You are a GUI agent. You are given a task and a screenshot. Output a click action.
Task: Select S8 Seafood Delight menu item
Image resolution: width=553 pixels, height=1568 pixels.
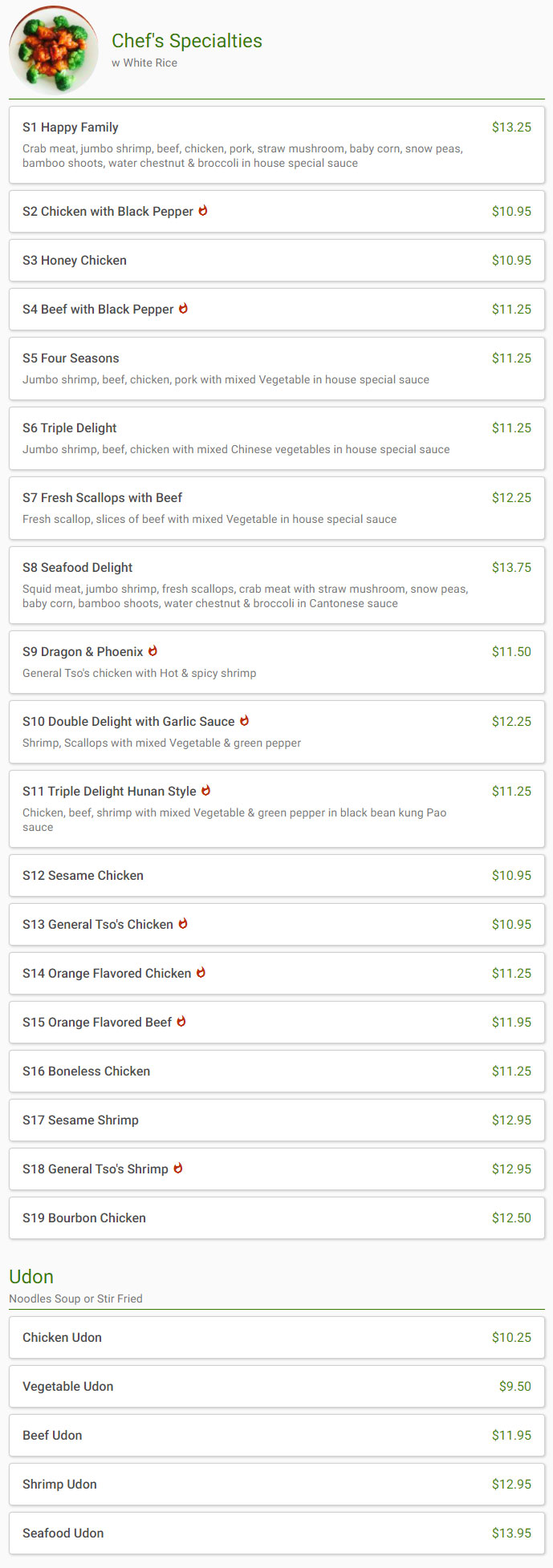277,585
